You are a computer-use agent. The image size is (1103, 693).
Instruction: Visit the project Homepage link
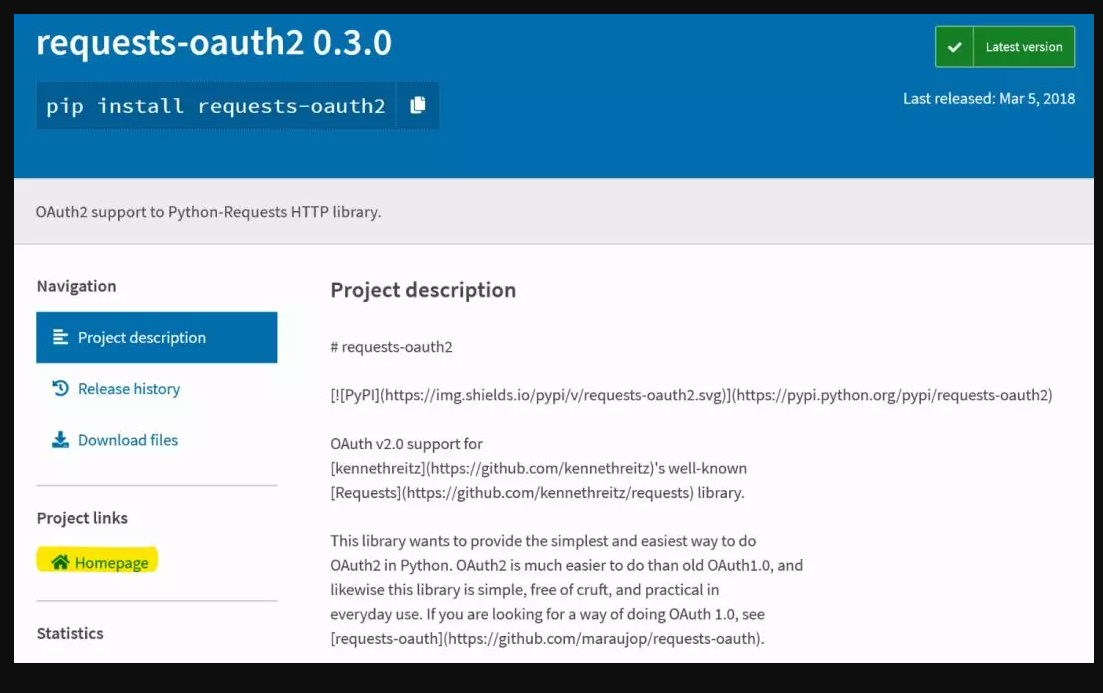click(98, 562)
